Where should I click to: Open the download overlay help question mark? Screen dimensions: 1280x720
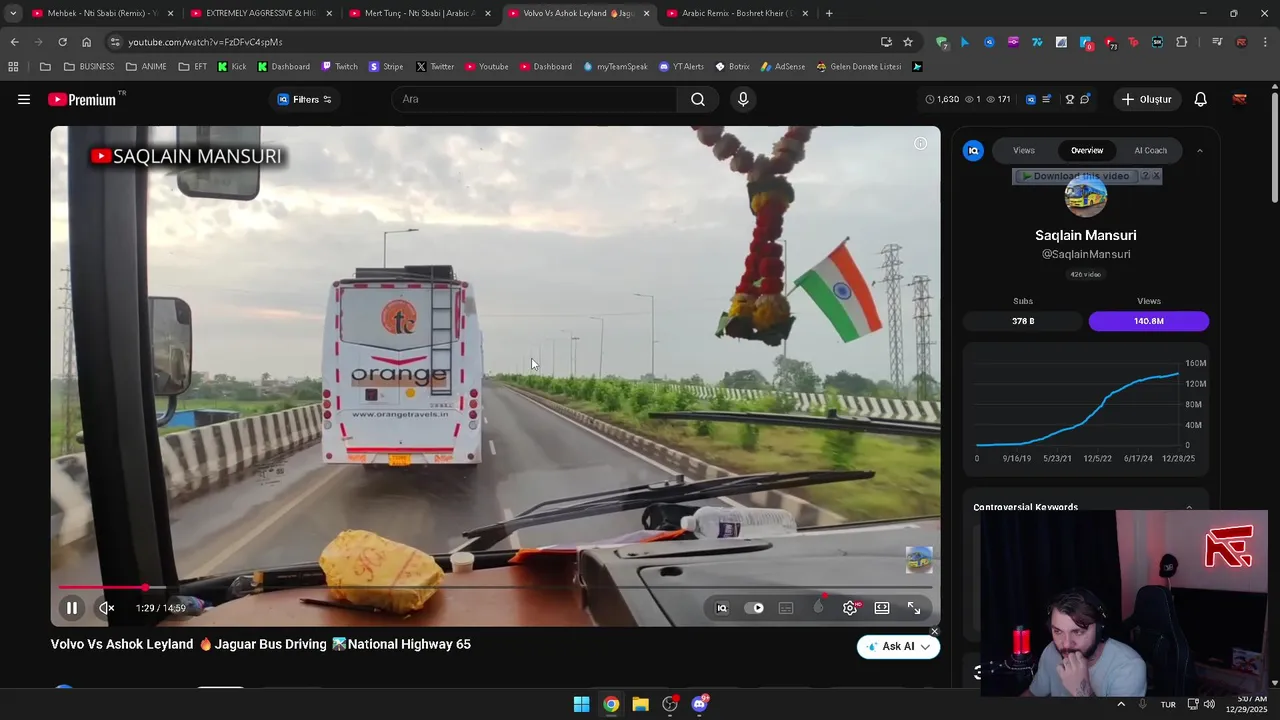(x=1145, y=176)
